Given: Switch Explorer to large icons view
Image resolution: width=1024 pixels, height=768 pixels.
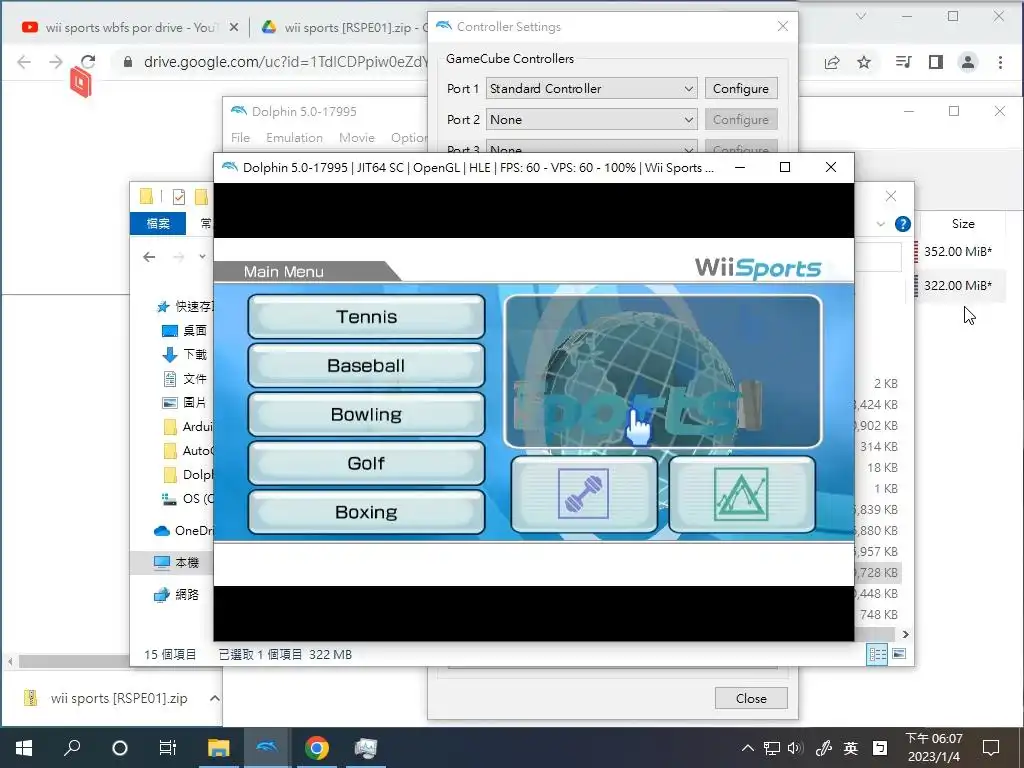Looking at the screenshot, I should click(899, 654).
